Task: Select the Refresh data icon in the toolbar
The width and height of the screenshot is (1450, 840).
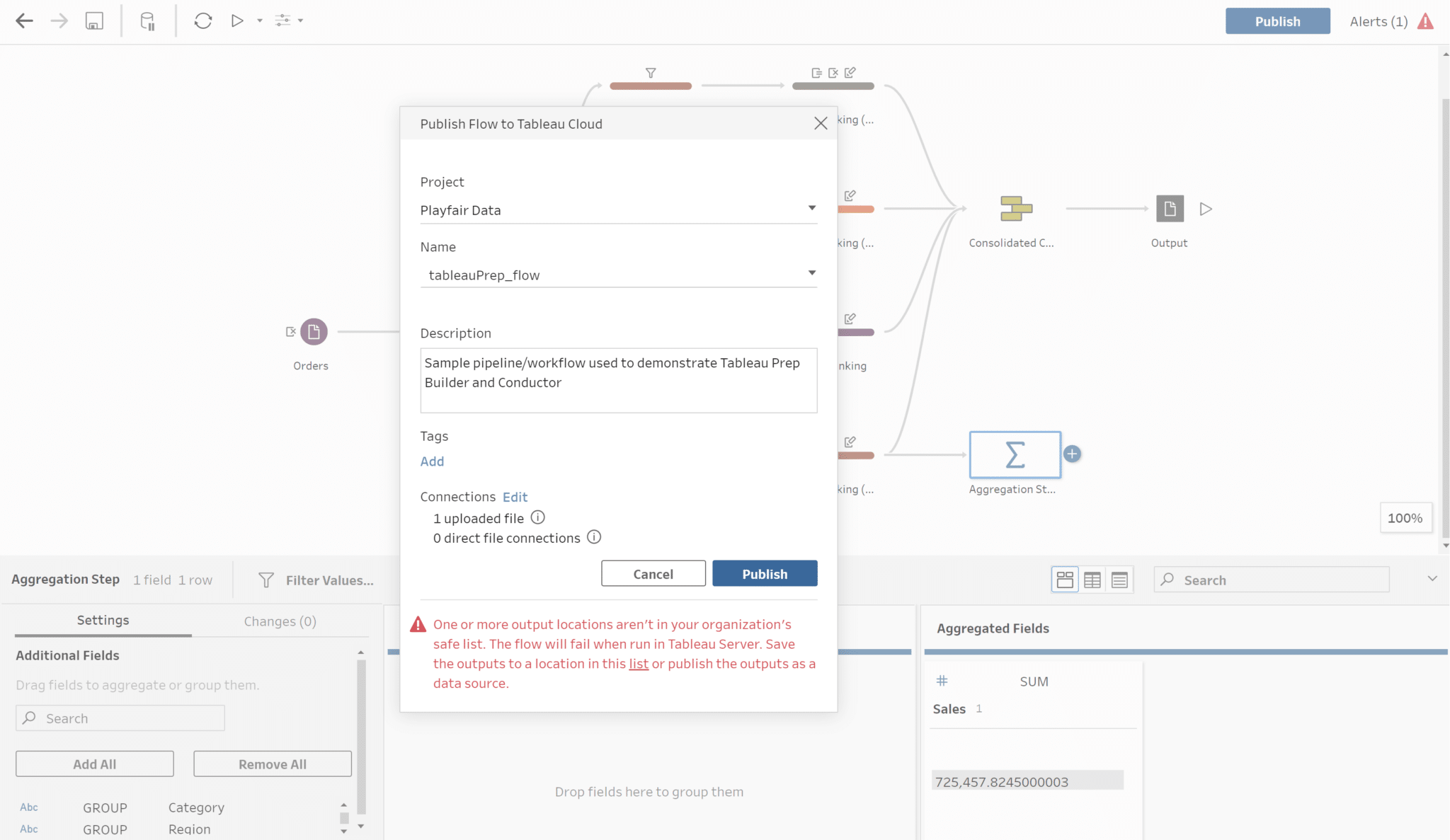Action: pyautogui.click(x=203, y=21)
